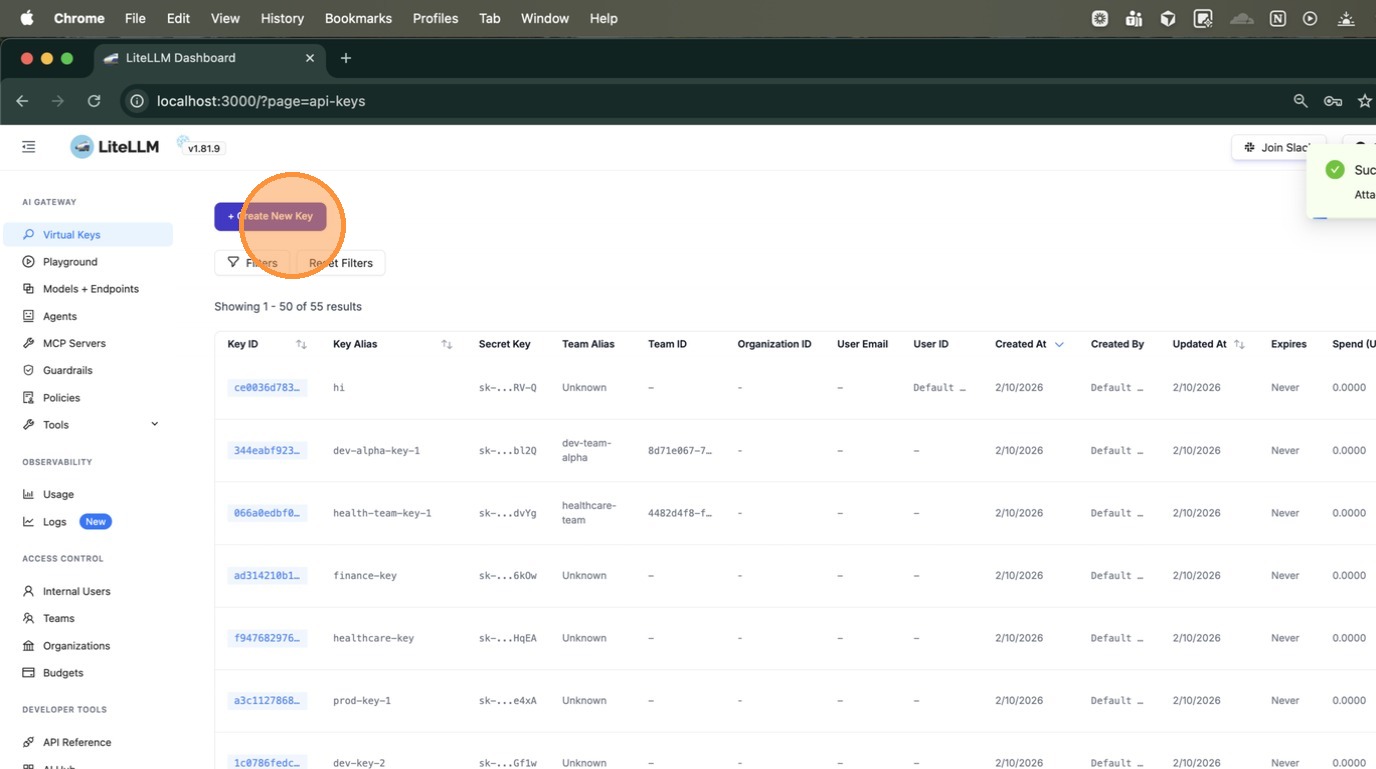The height and width of the screenshot is (769, 1376).
Task: Toggle Created At sort chevron
Action: pos(1059,344)
